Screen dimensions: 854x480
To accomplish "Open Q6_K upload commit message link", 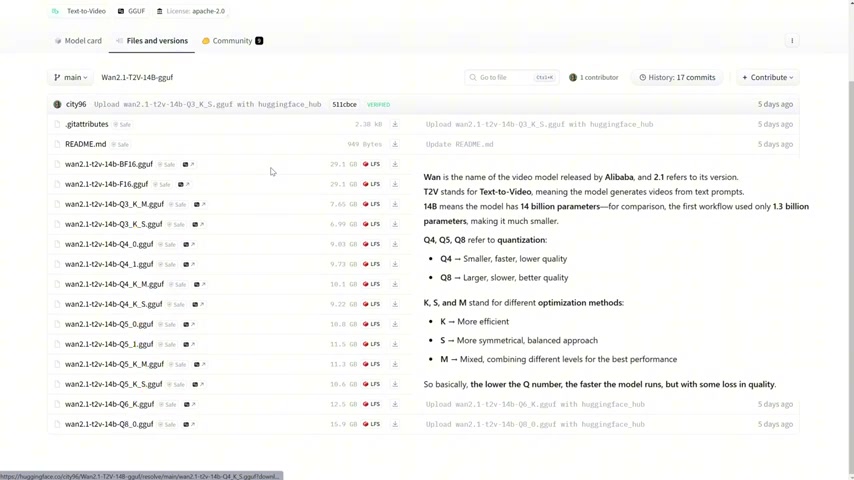I will coord(535,404).
